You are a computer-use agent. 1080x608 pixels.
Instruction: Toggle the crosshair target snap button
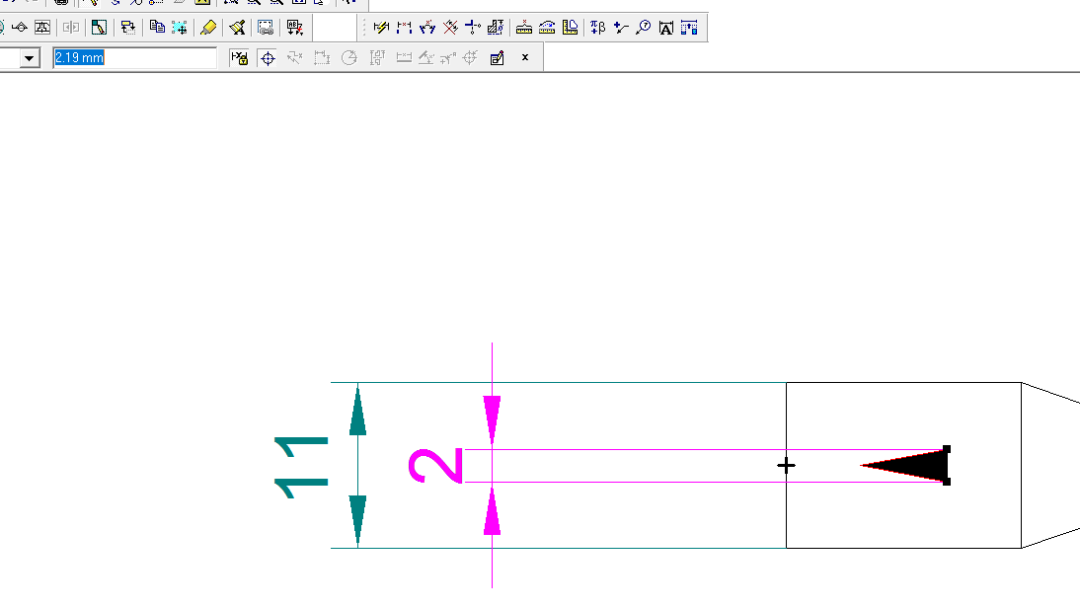[268, 58]
